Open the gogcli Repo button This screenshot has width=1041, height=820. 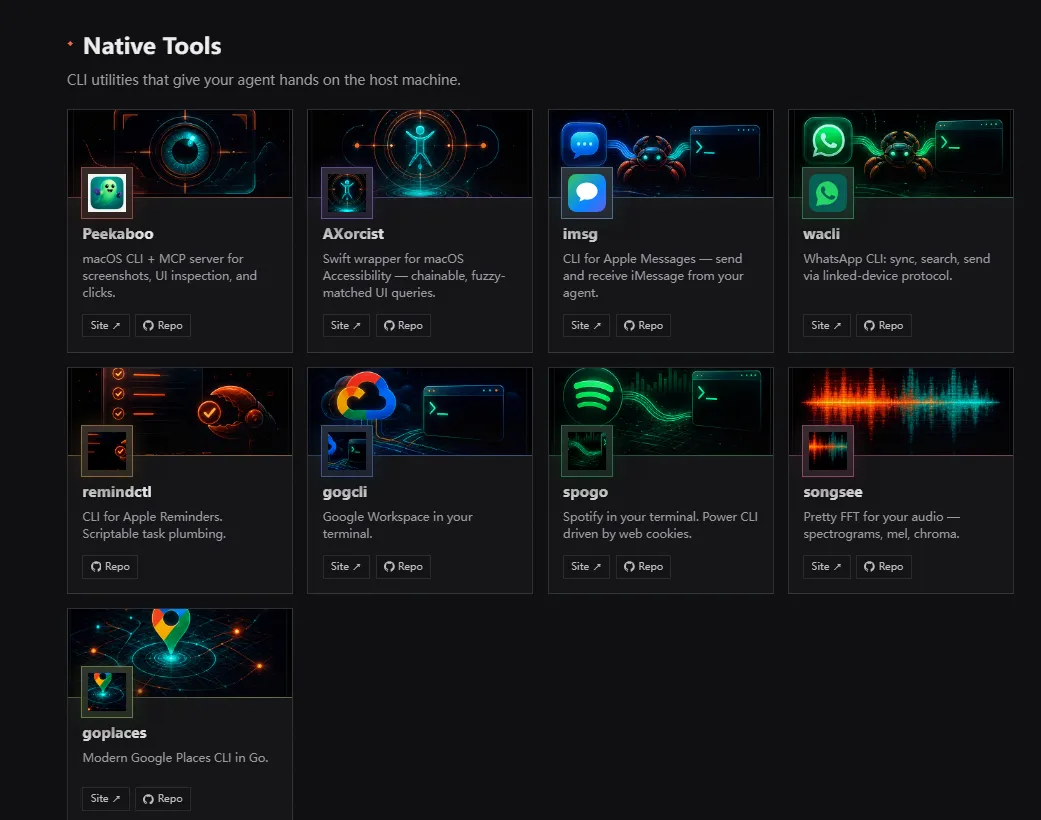(x=403, y=566)
